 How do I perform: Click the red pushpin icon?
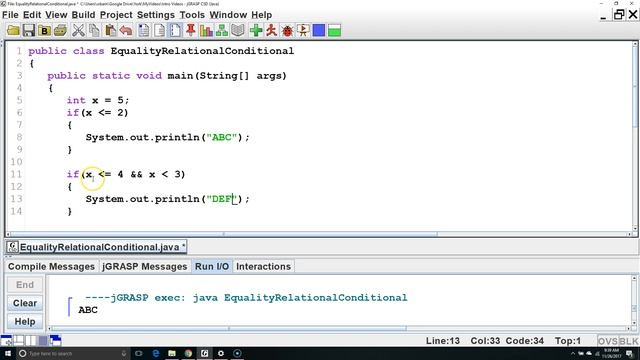(191, 31)
